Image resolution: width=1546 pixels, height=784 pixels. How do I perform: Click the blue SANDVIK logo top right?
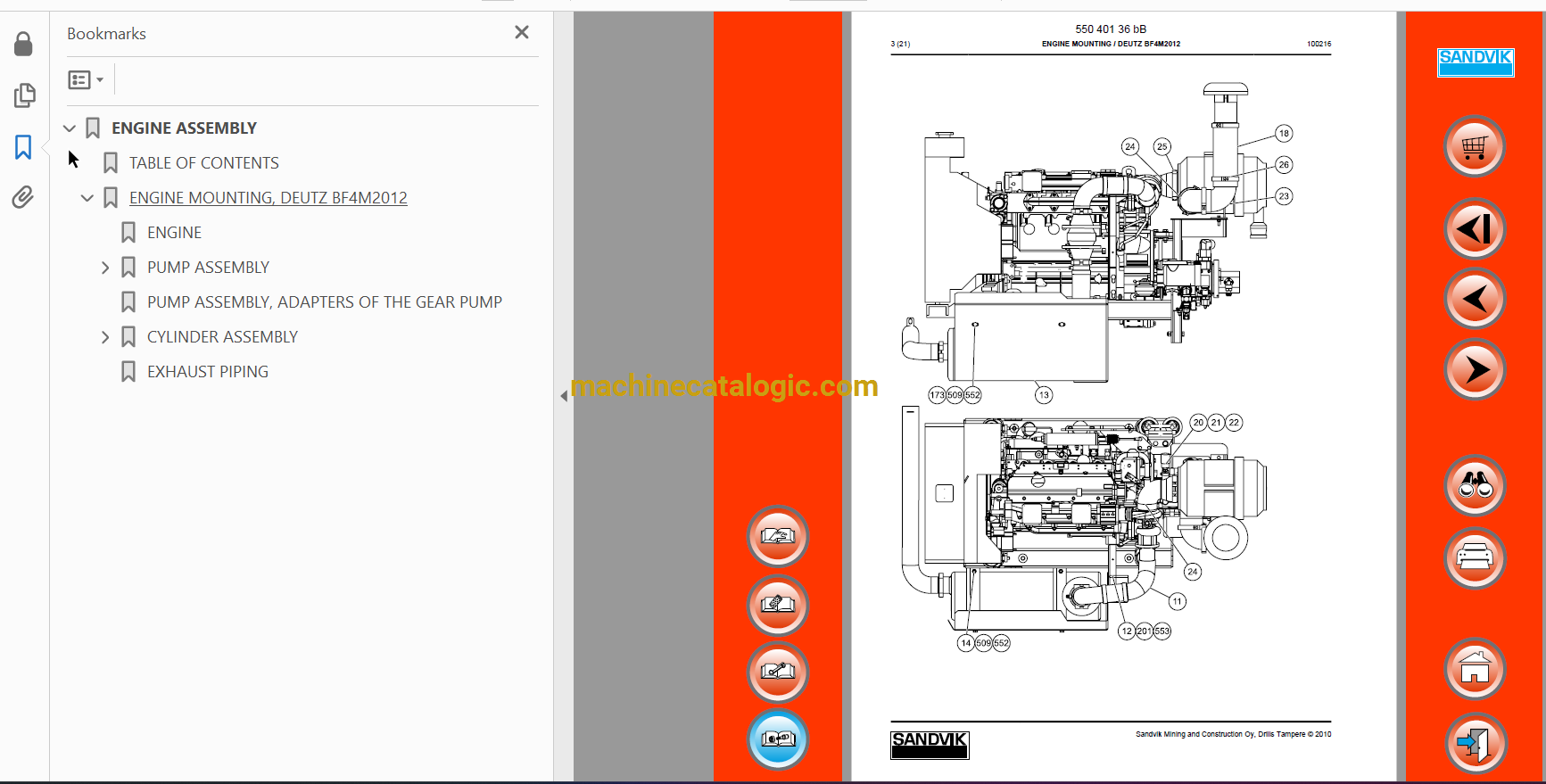click(x=1476, y=62)
